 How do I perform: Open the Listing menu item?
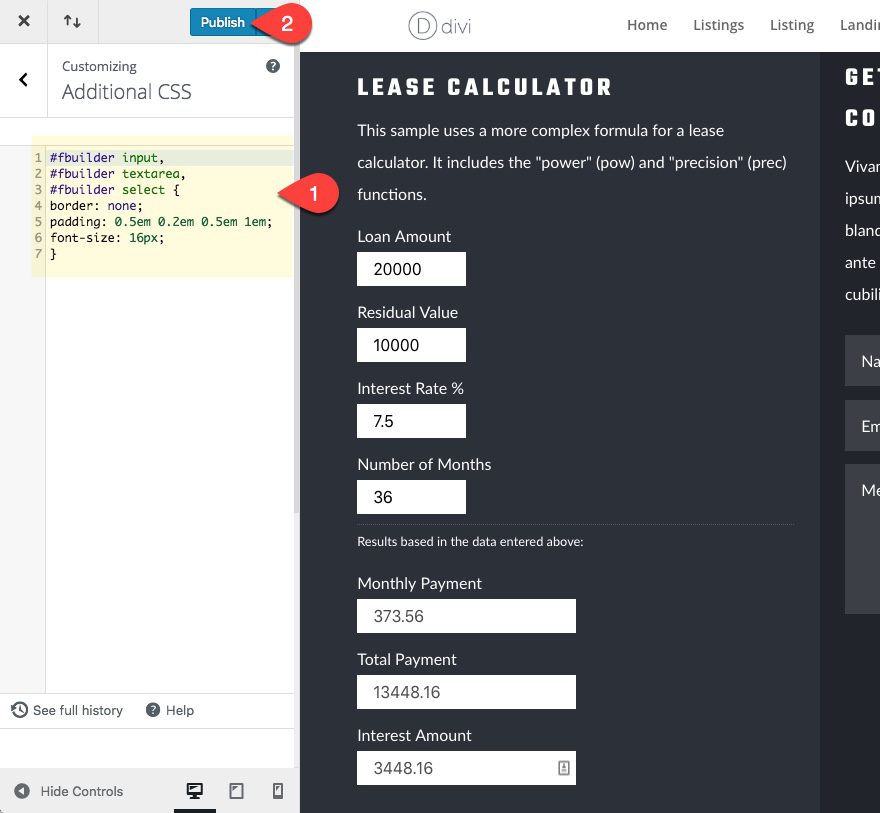click(x=791, y=25)
